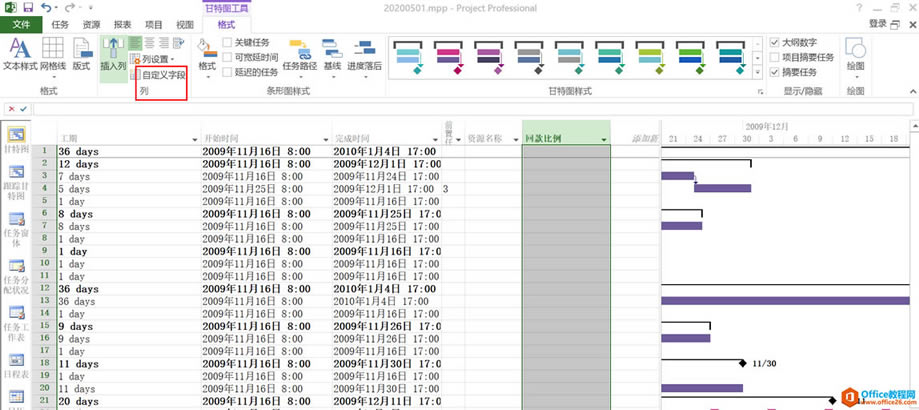The width and height of the screenshot is (919, 410).
Task: Expand the Gantt style gallery more arrow
Action: pos(757,72)
